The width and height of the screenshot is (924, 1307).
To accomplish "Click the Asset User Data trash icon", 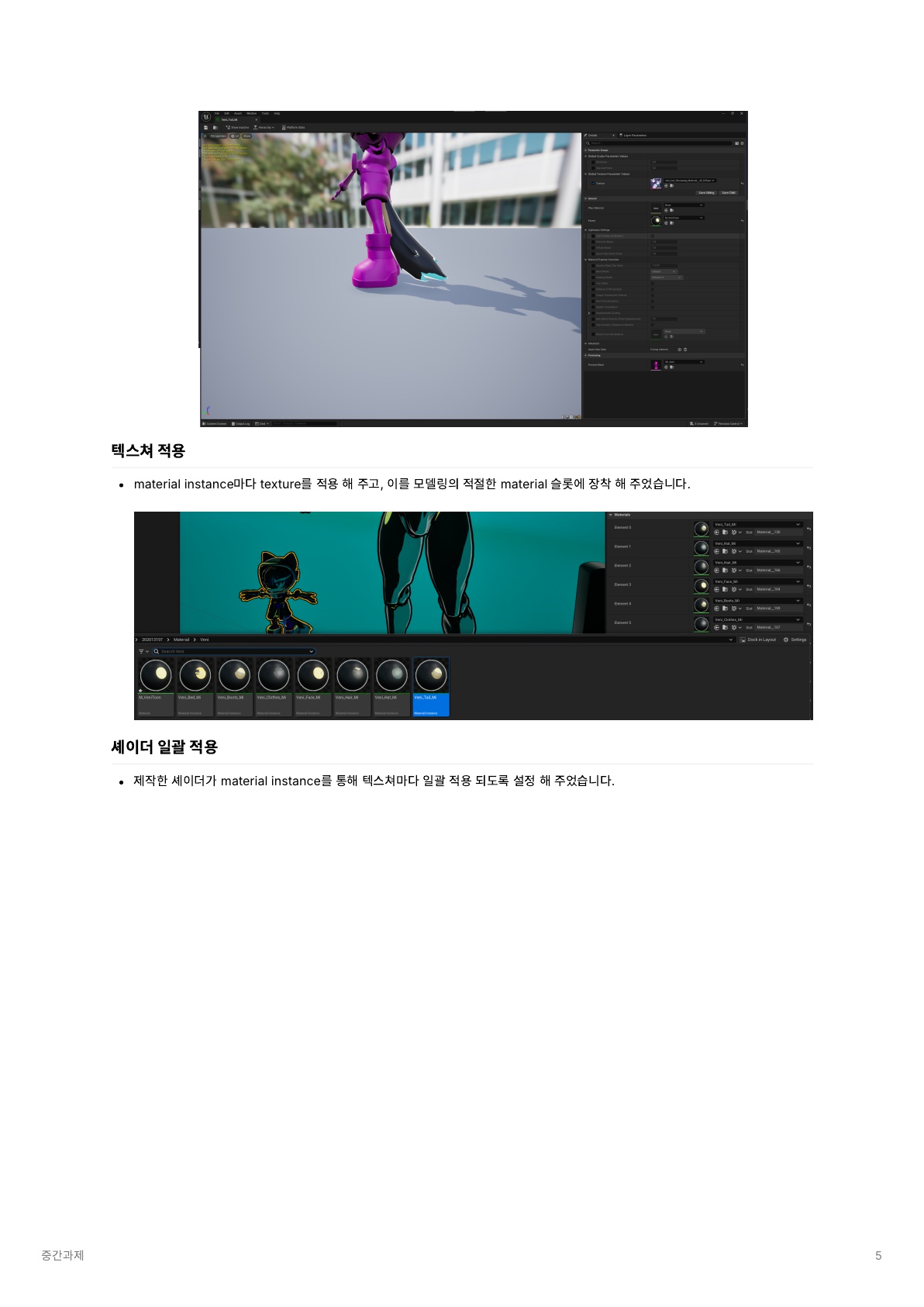I will [685, 350].
